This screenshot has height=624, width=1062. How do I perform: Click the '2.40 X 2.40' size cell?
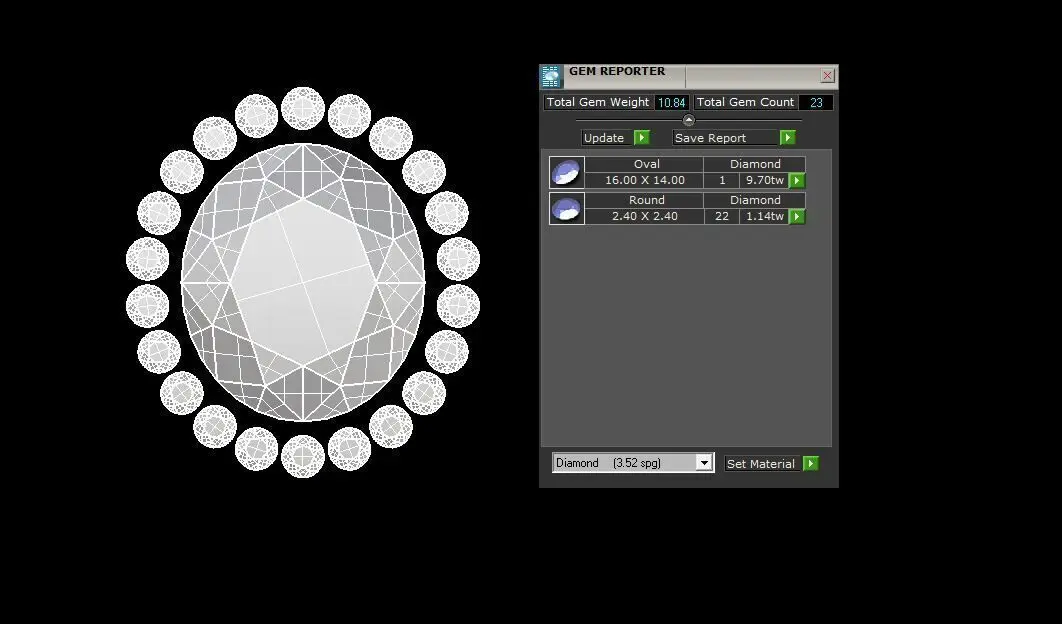point(645,216)
